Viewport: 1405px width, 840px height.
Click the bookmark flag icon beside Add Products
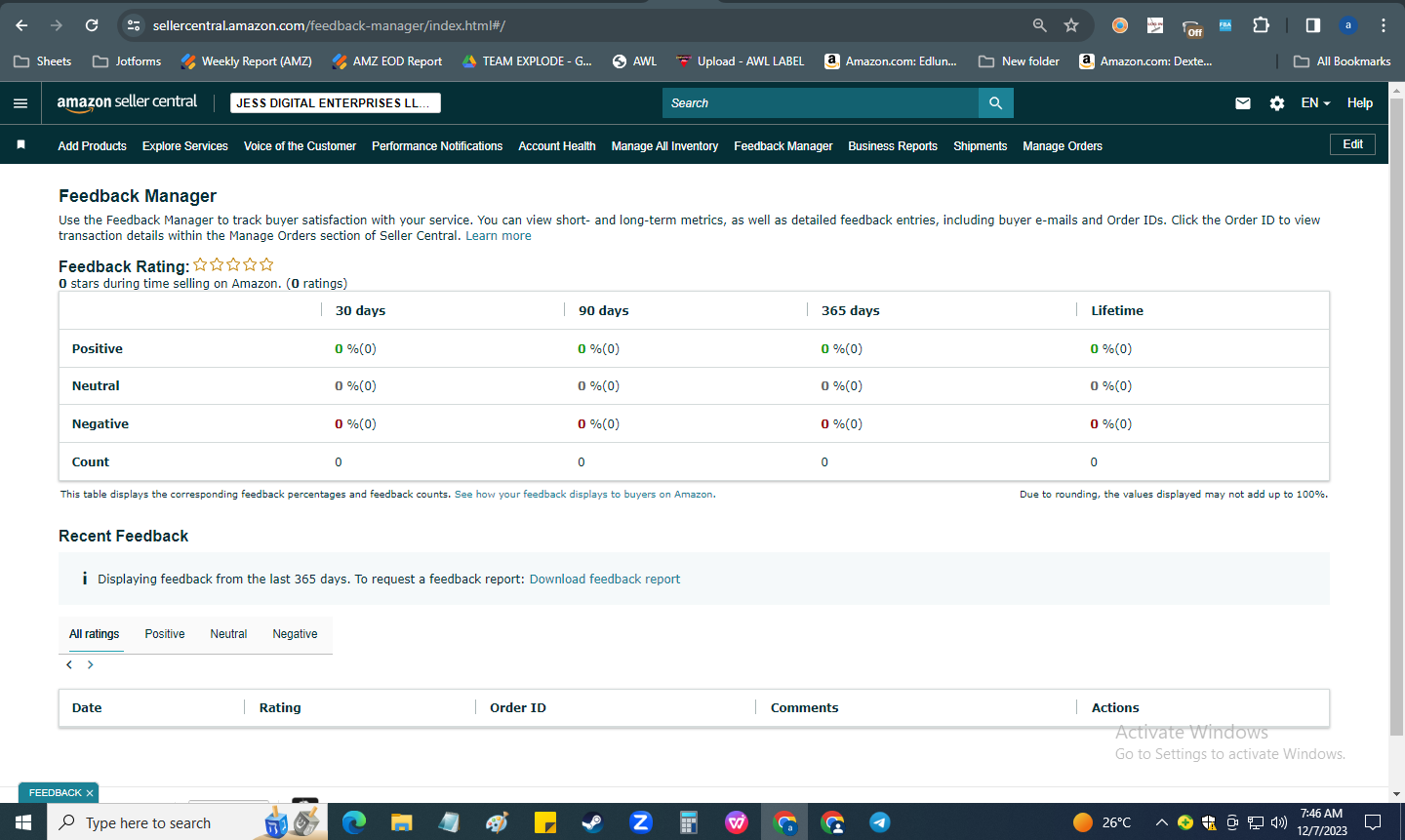click(x=20, y=144)
